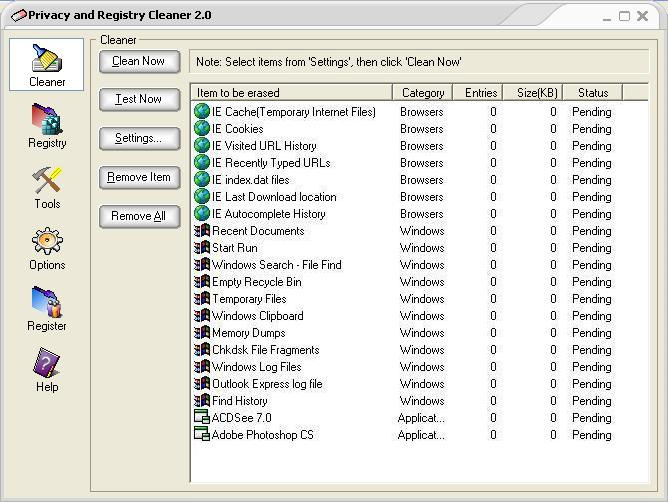The width and height of the screenshot is (668, 502).
Task: Sort list by Status column header
Action: coord(593,92)
